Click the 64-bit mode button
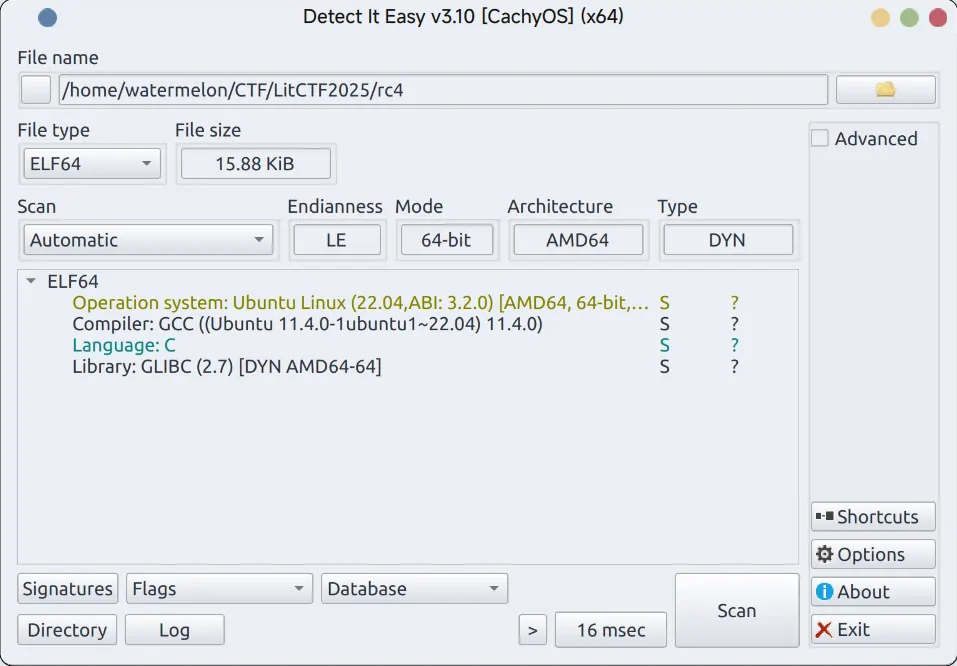957x666 pixels. 447,240
